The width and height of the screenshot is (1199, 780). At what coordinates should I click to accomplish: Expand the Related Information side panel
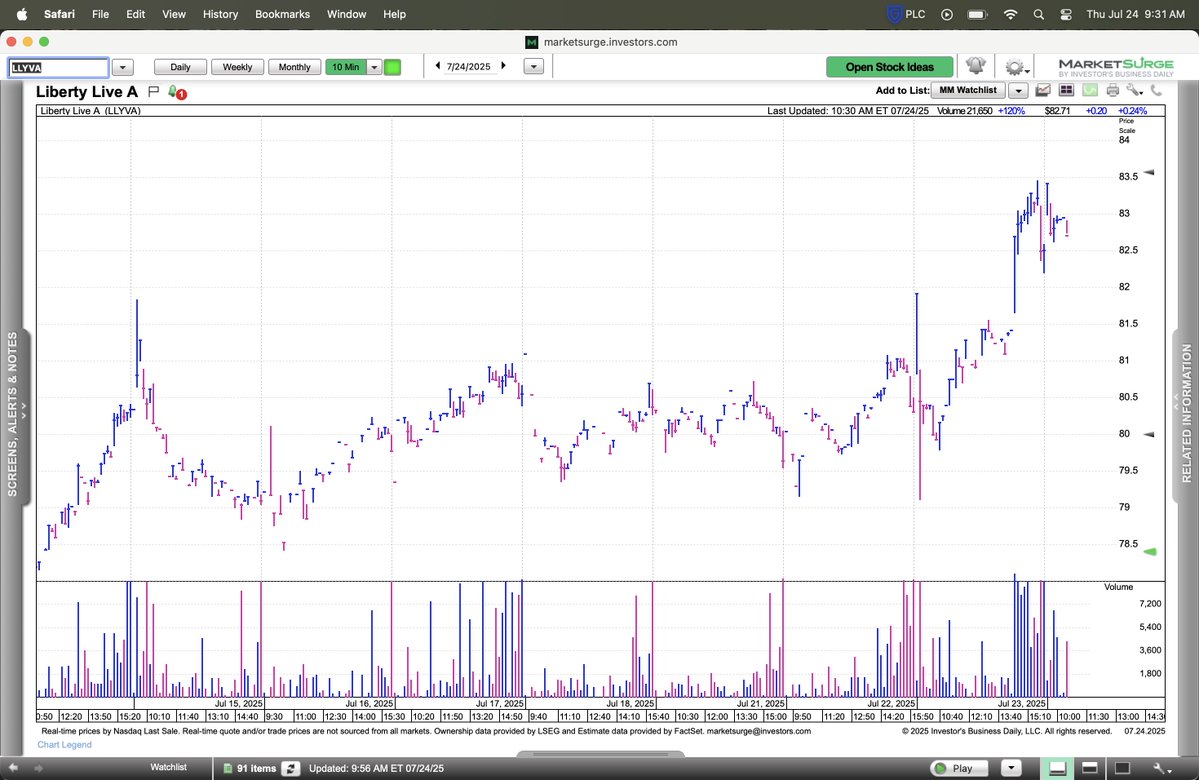pyautogui.click(x=1185, y=415)
